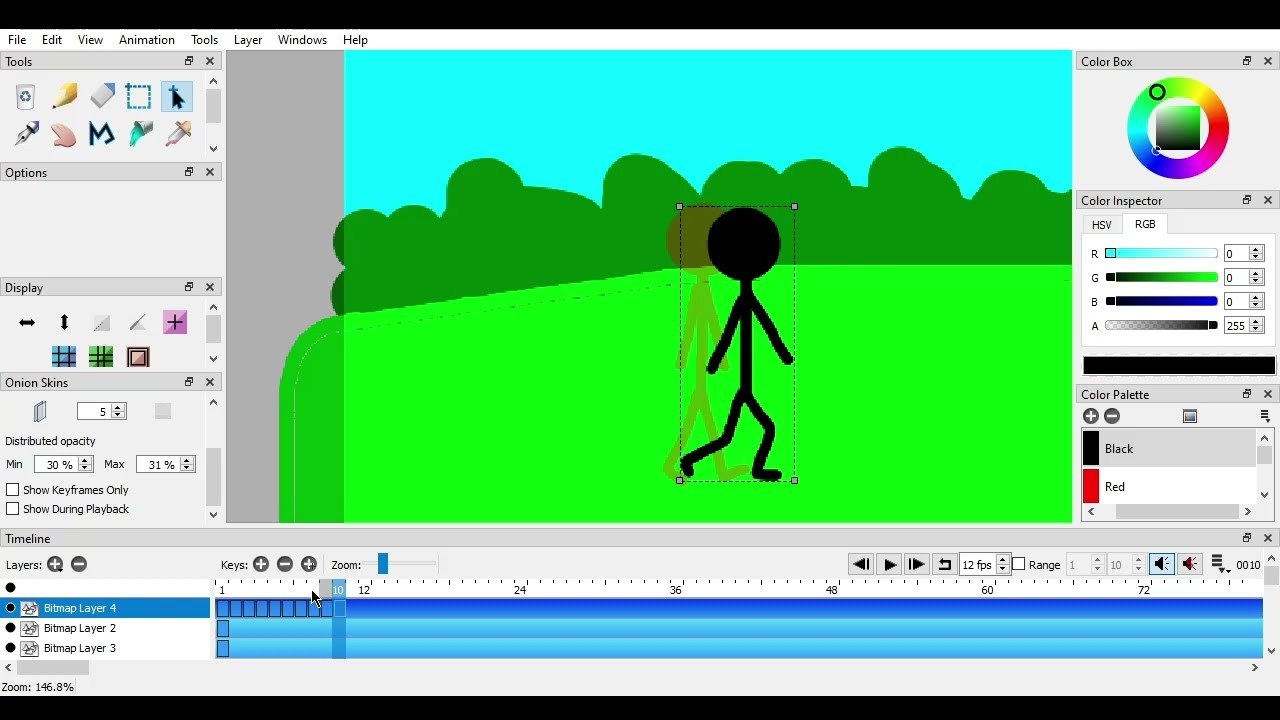The width and height of the screenshot is (1280, 720).
Task: Open the View menu
Action: point(90,40)
